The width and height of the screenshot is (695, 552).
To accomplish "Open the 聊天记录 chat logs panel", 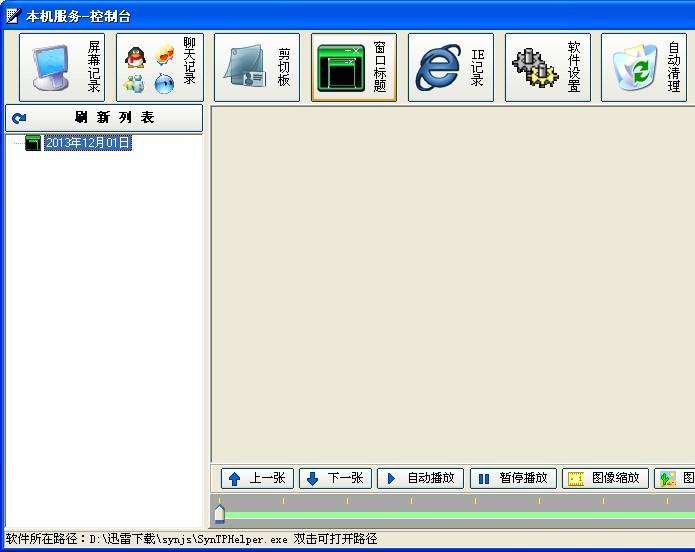I will (x=159, y=67).
